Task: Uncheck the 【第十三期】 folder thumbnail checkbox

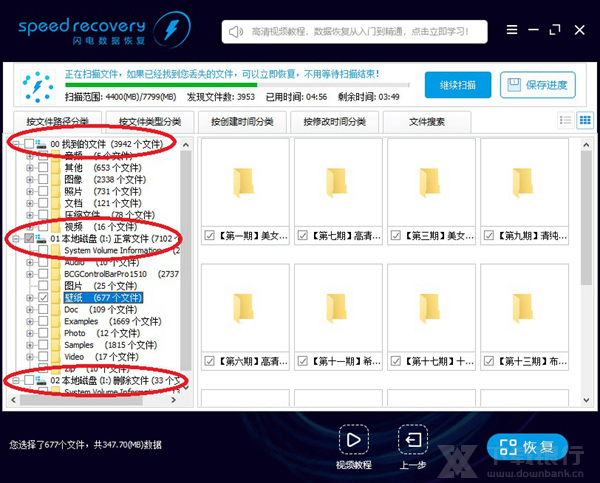Action: pyautogui.click(x=489, y=361)
